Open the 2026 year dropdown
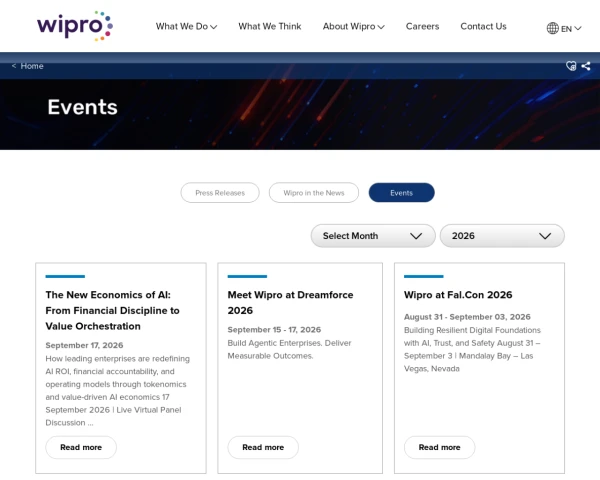The width and height of the screenshot is (600, 480). 502,236
